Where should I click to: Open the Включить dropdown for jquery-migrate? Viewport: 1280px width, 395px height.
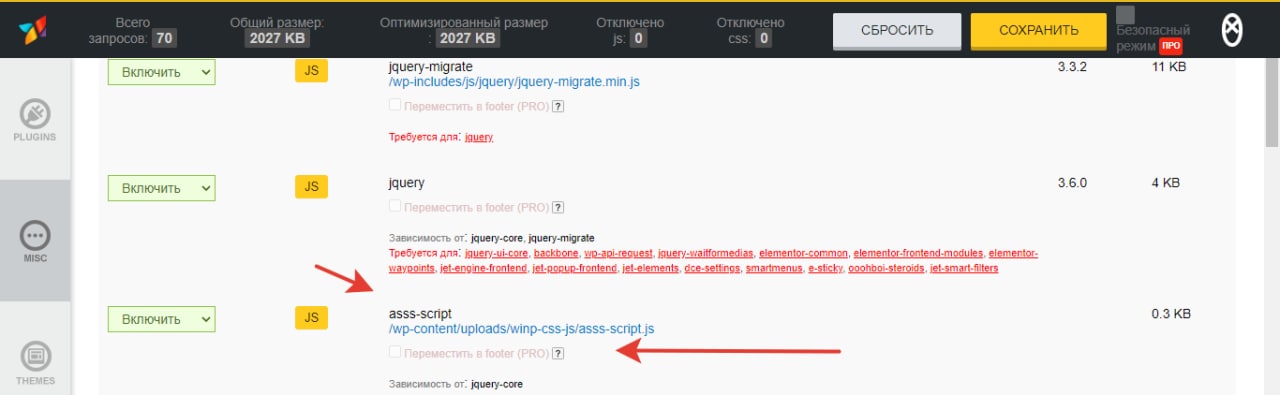(161, 72)
